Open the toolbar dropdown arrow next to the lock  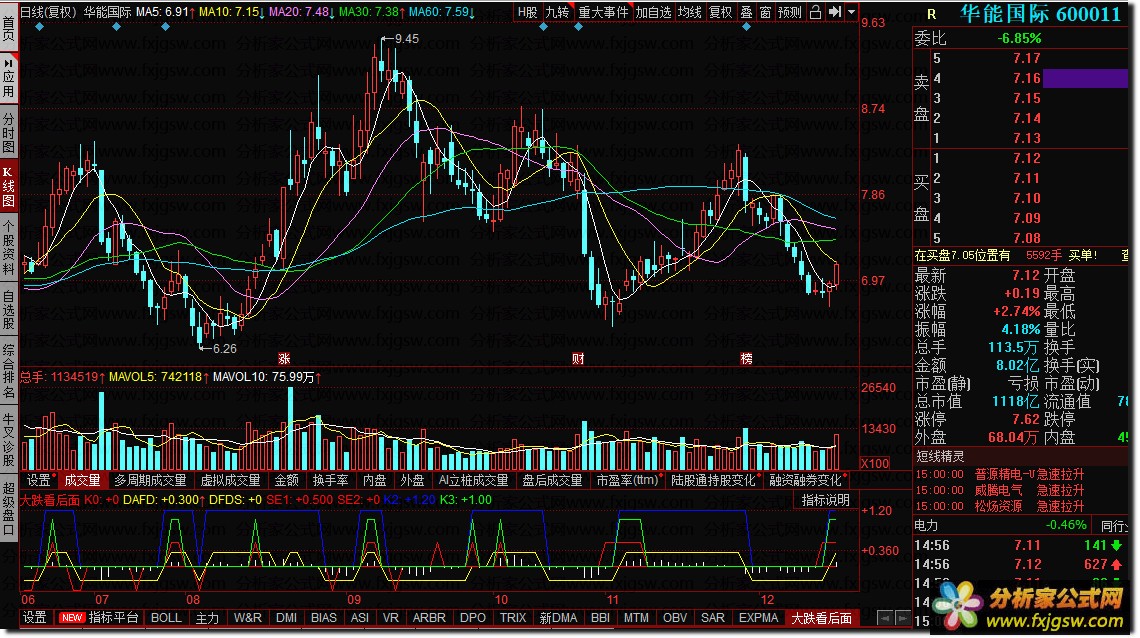(851, 12)
